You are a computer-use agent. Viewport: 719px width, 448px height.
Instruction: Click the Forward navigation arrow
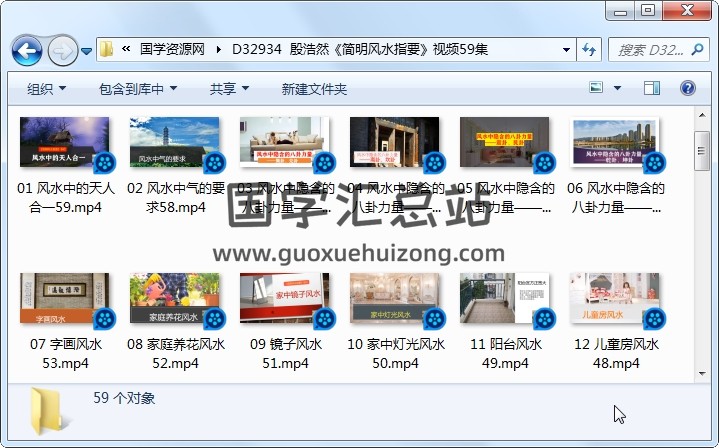[62, 49]
